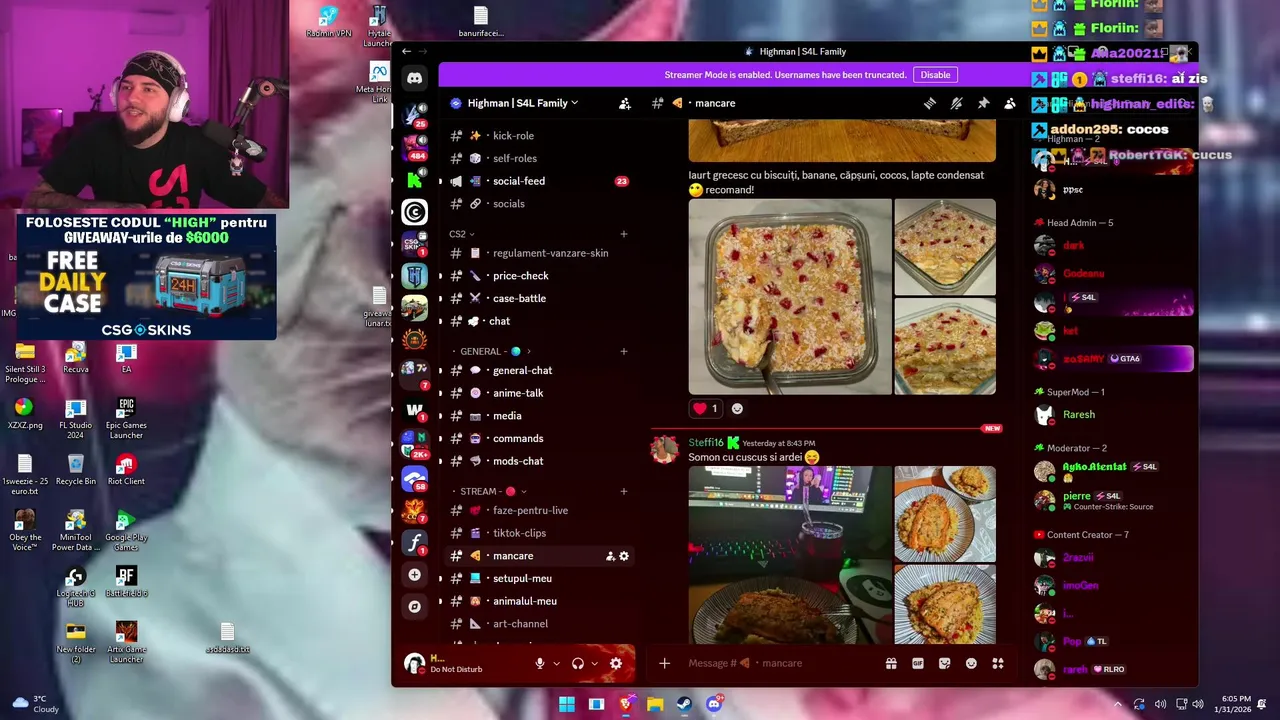Viewport: 1280px width, 720px height.
Task: Toggle microphone mute in user panel
Action: [x=540, y=663]
